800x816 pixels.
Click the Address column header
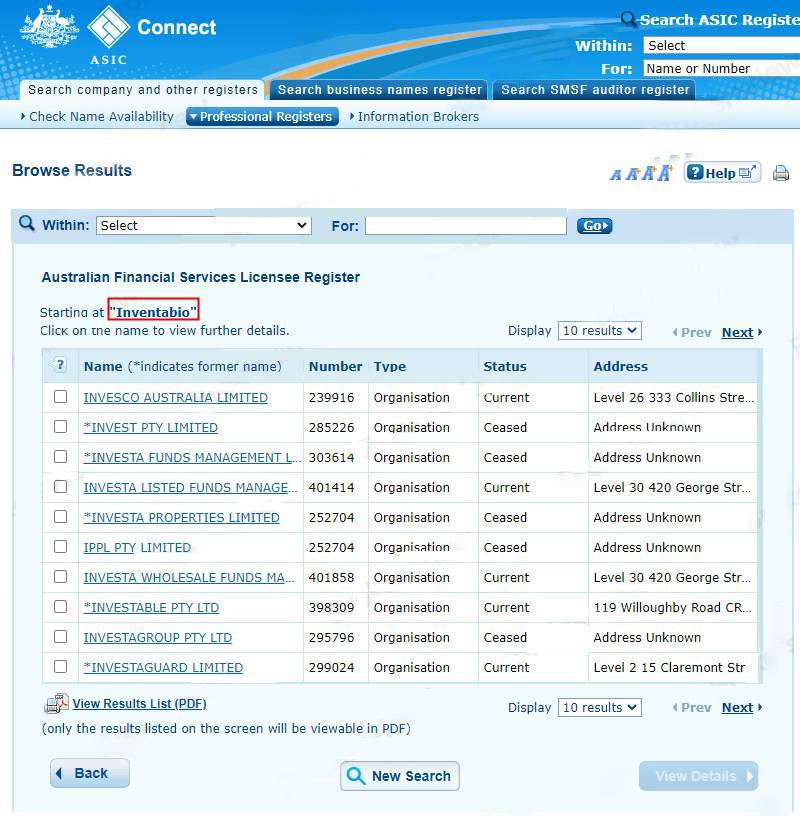coord(621,366)
